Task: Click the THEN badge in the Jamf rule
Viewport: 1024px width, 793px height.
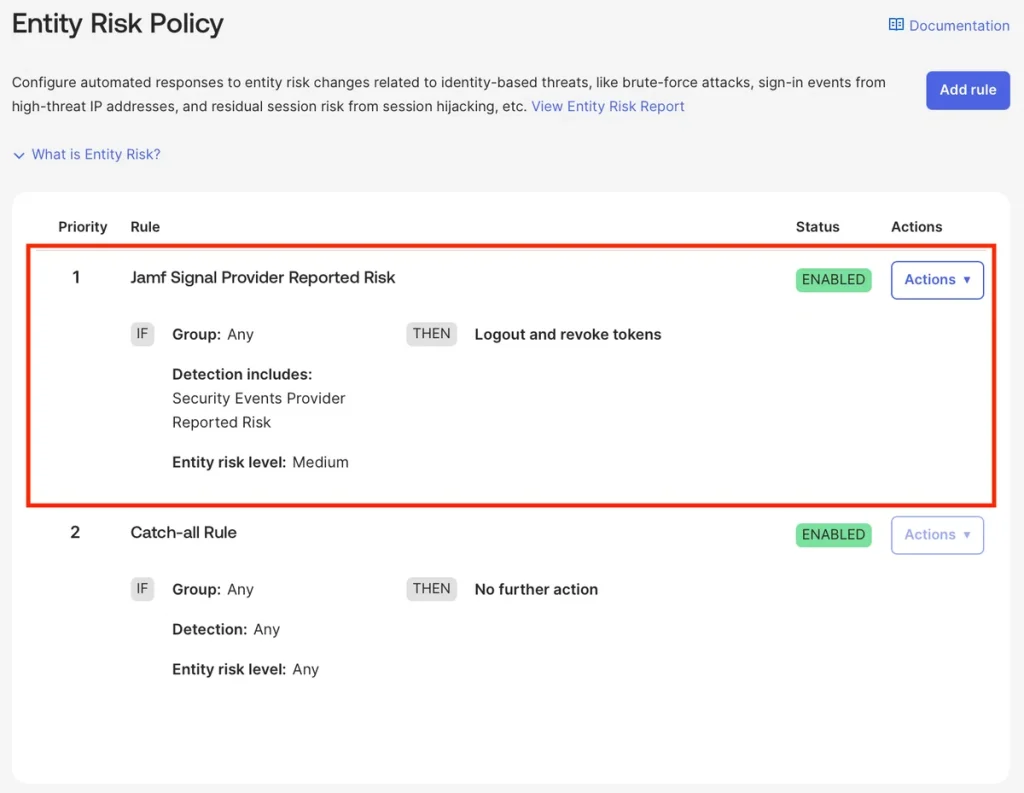Action: (431, 334)
